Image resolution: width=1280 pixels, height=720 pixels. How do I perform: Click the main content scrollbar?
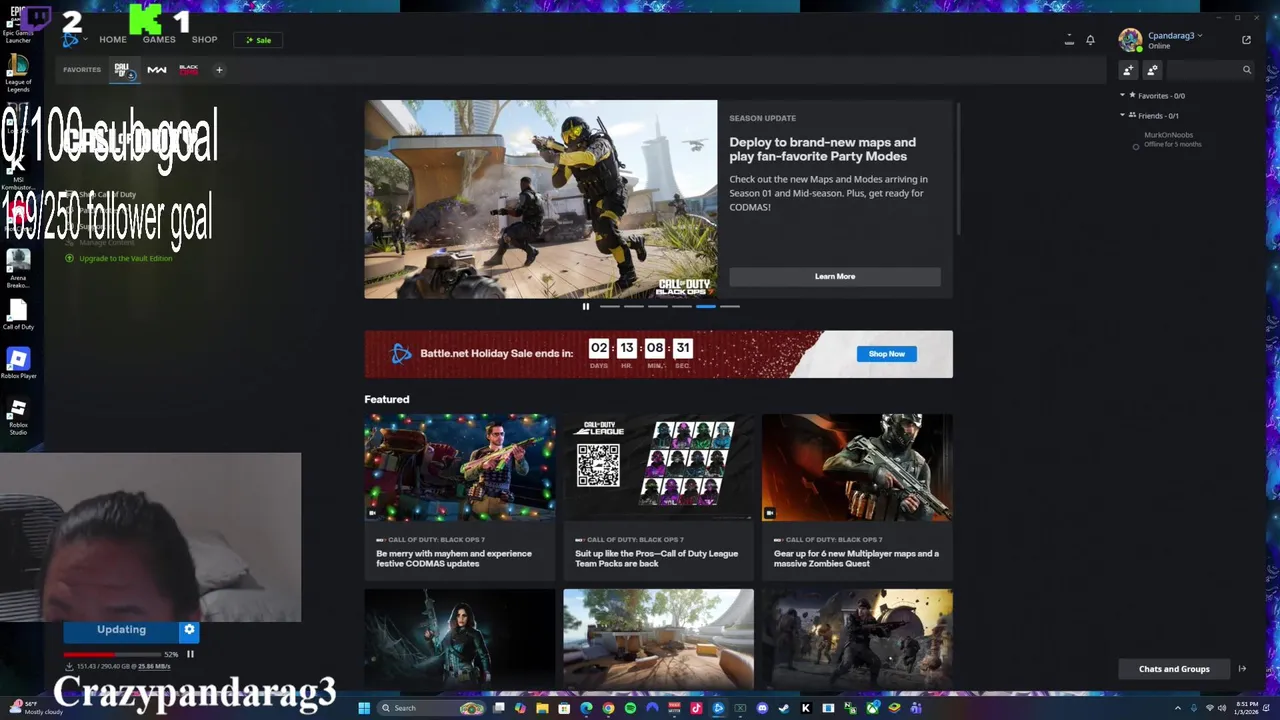coord(958,170)
